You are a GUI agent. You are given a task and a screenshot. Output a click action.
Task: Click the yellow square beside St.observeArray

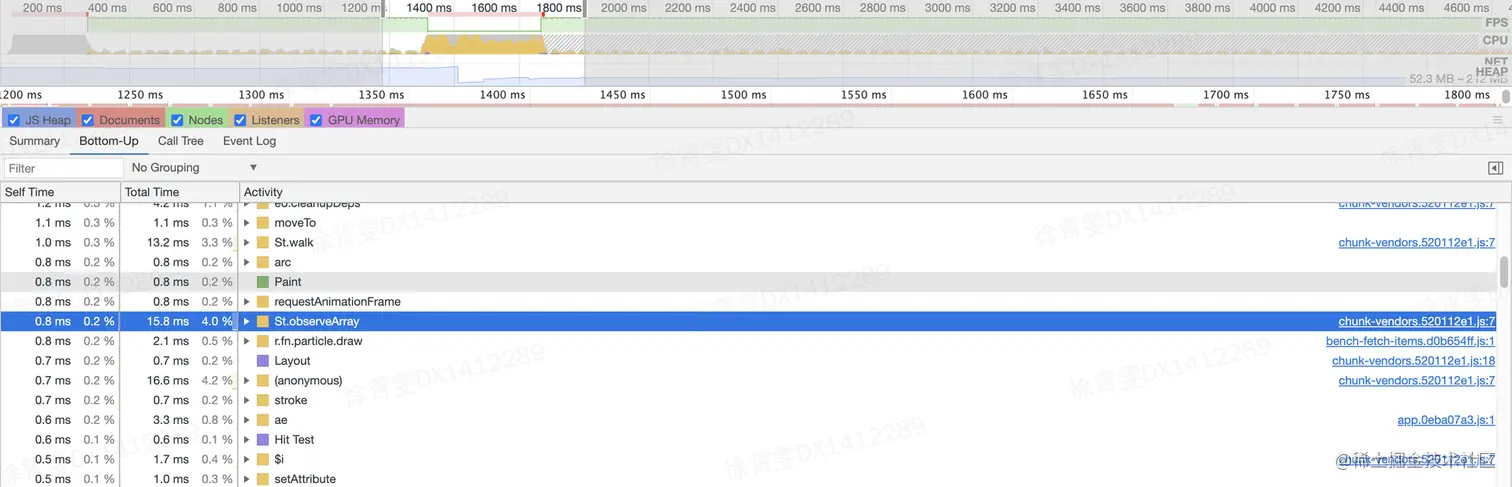[263, 322]
